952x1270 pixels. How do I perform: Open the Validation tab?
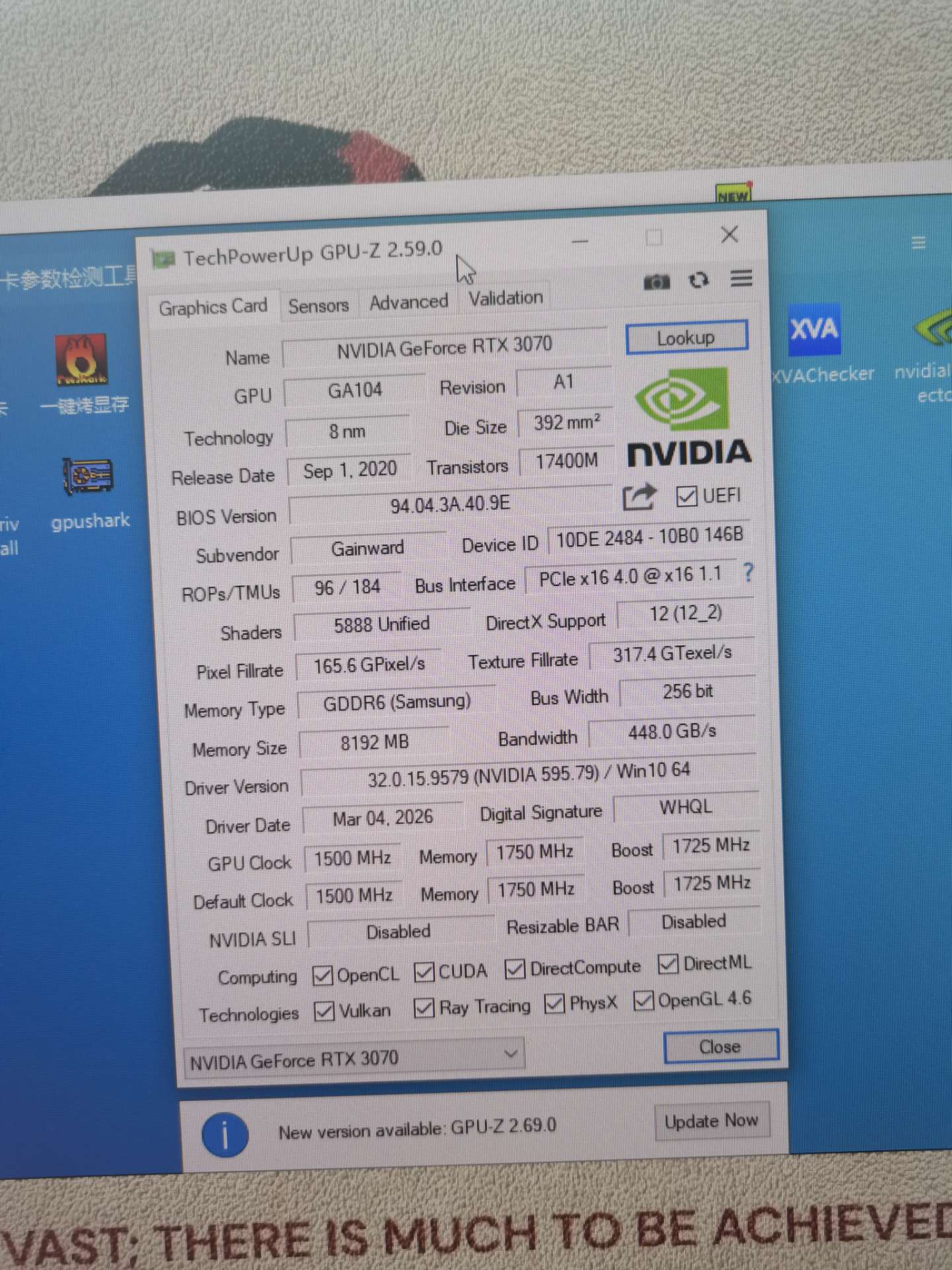(x=506, y=298)
